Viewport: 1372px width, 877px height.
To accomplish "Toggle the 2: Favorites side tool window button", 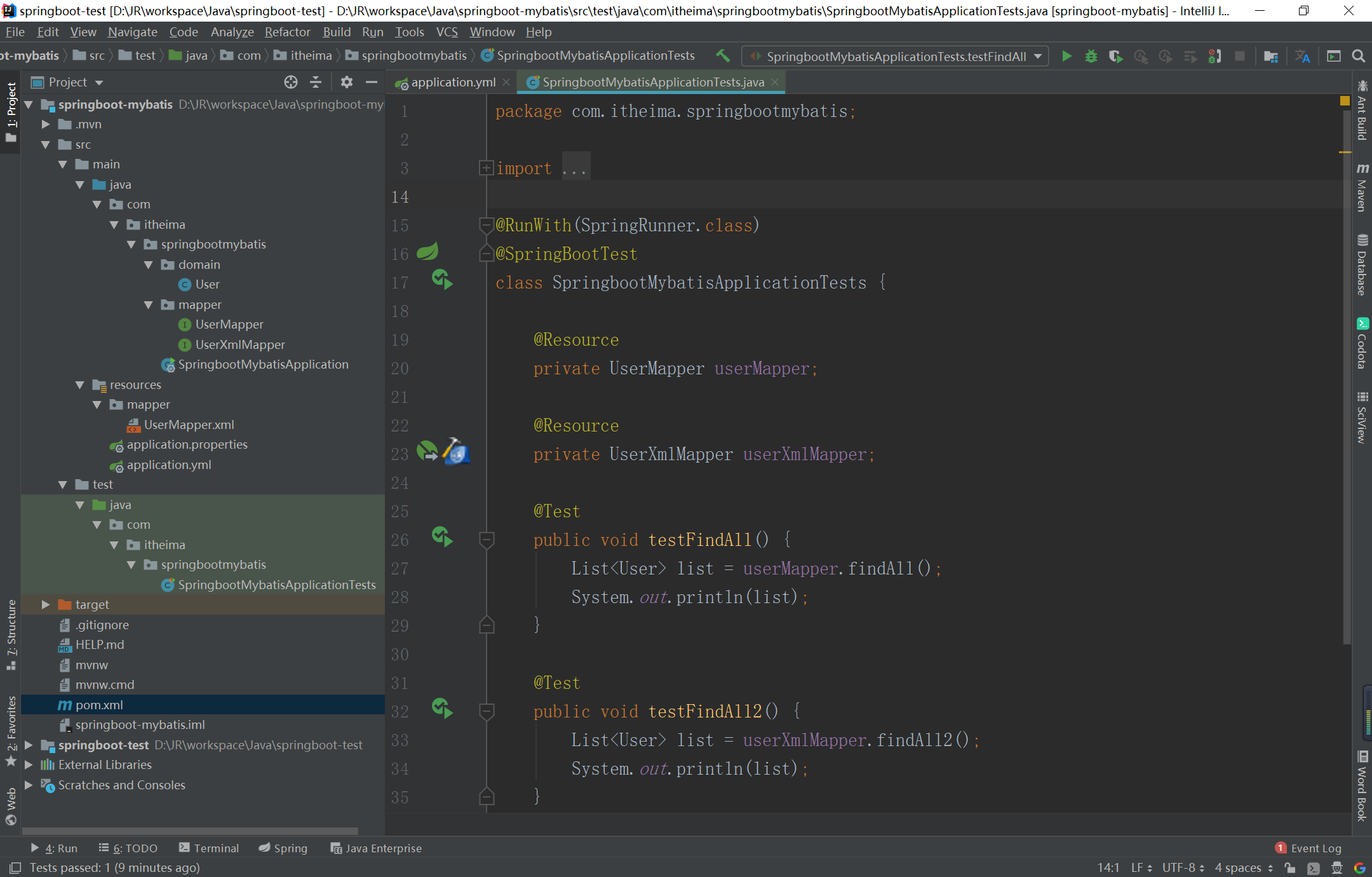I will pyautogui.click(x=11, y=731).
